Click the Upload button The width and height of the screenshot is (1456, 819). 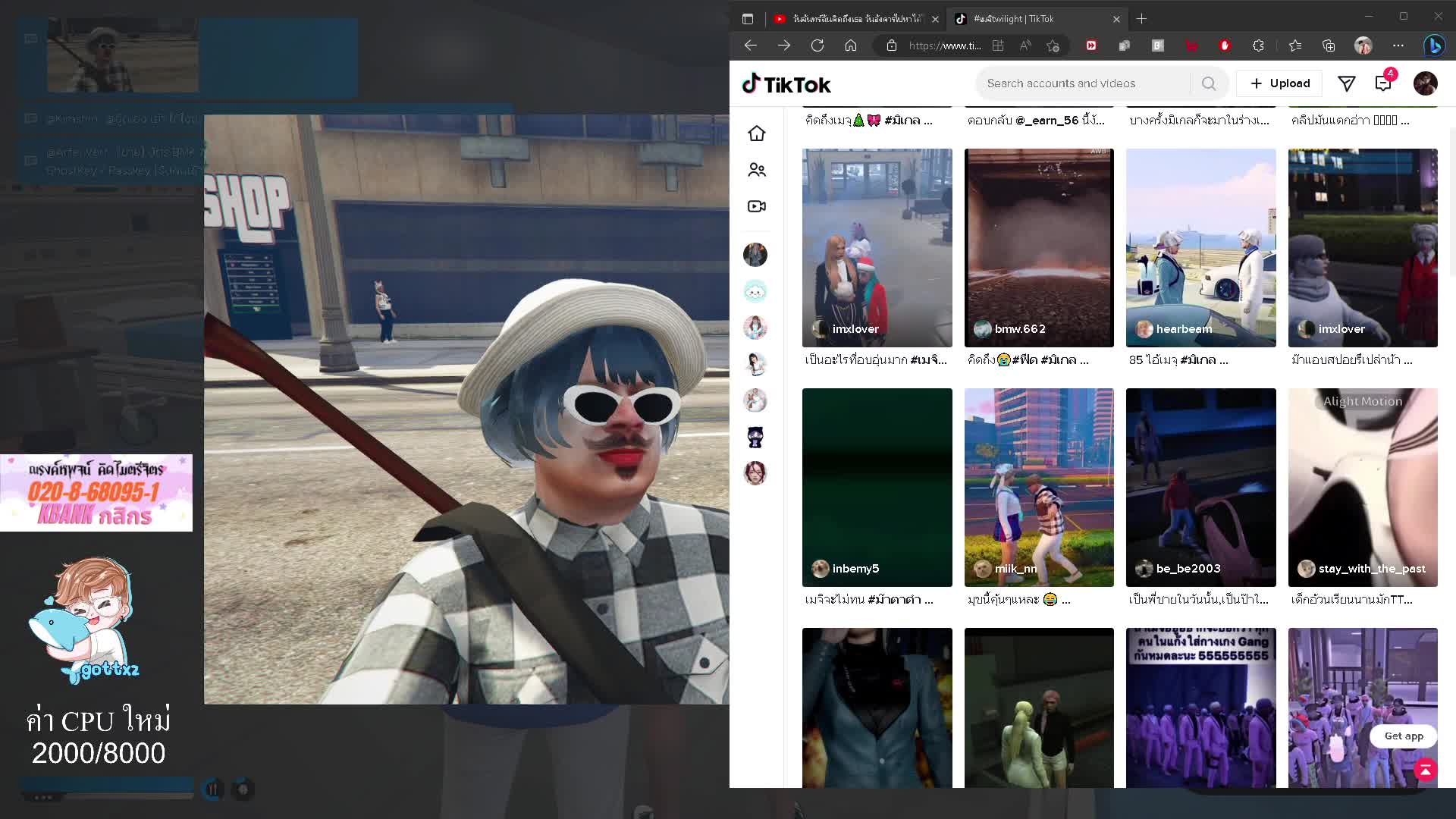[1279, 83]
